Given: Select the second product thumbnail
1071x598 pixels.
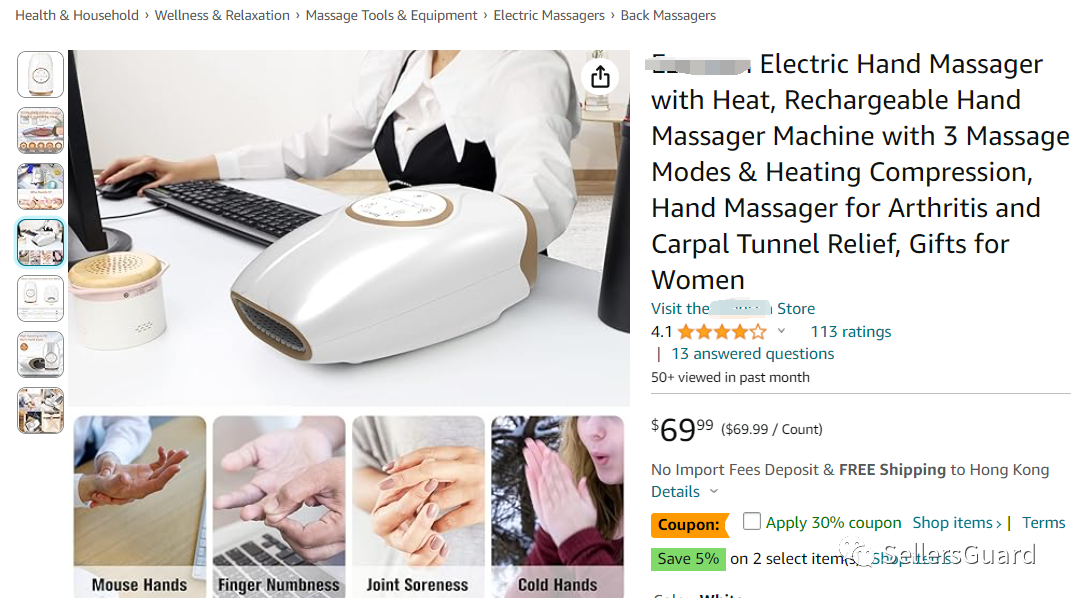Looking at the screenshot, I should (x=40, y=130).
